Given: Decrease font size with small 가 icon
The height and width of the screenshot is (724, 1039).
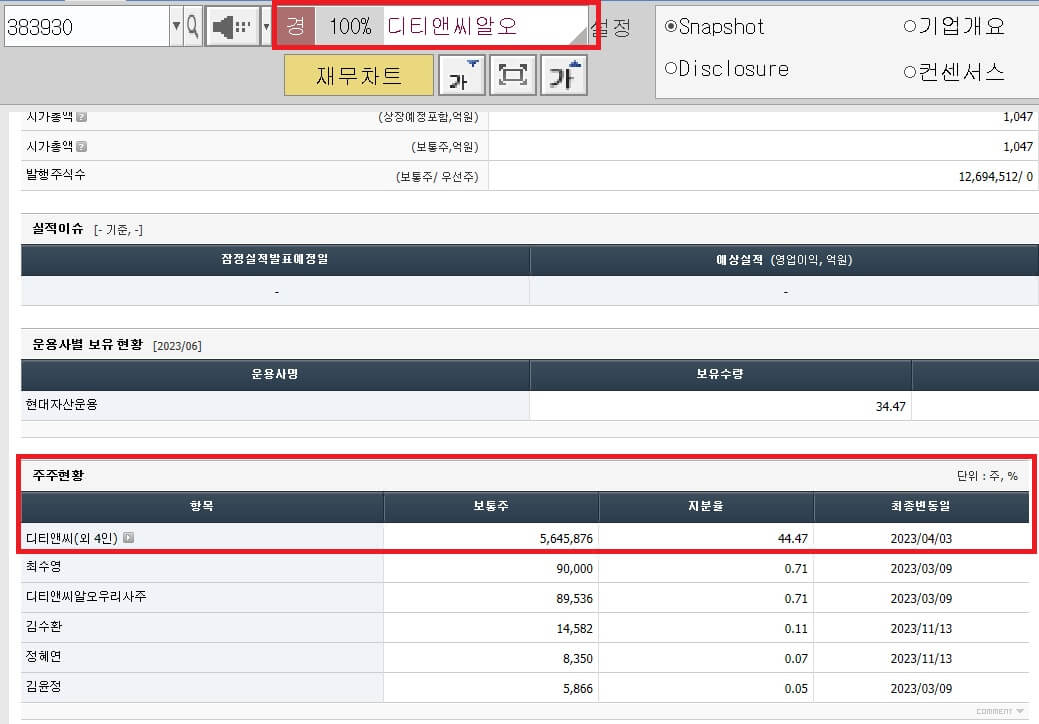Looking at the screenshot, I should (x=462, y=76).
